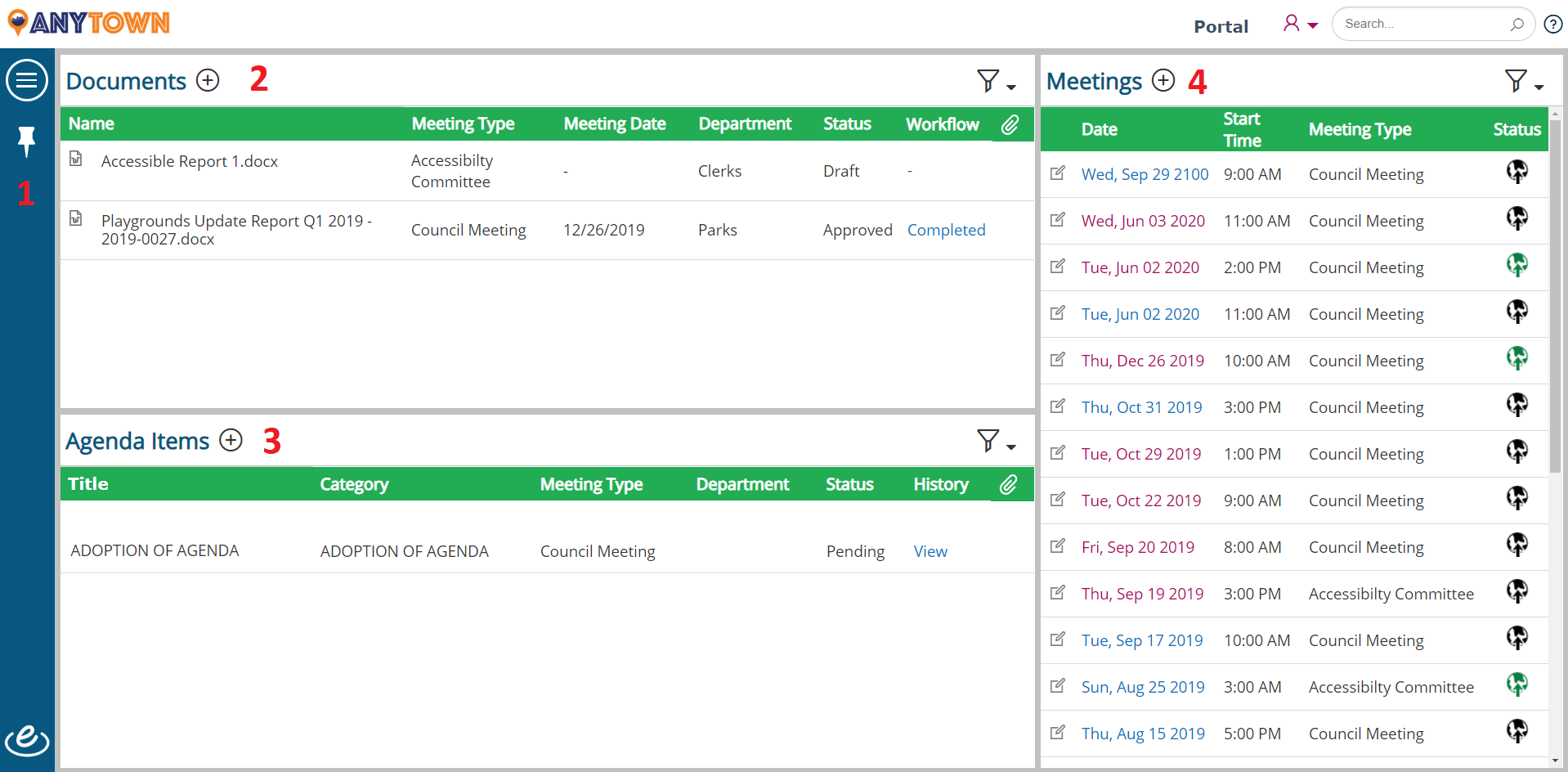Expand the user account dropdown
Image resolution: width=1568 pixels, height=772 pixels.
click(1301, 24)
